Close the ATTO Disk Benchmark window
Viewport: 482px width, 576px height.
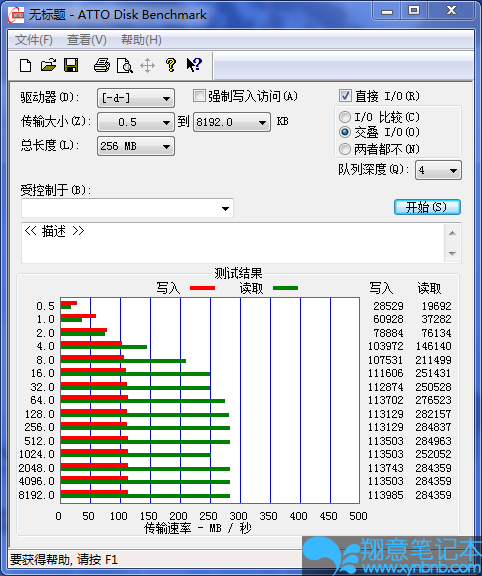[451, 11]
